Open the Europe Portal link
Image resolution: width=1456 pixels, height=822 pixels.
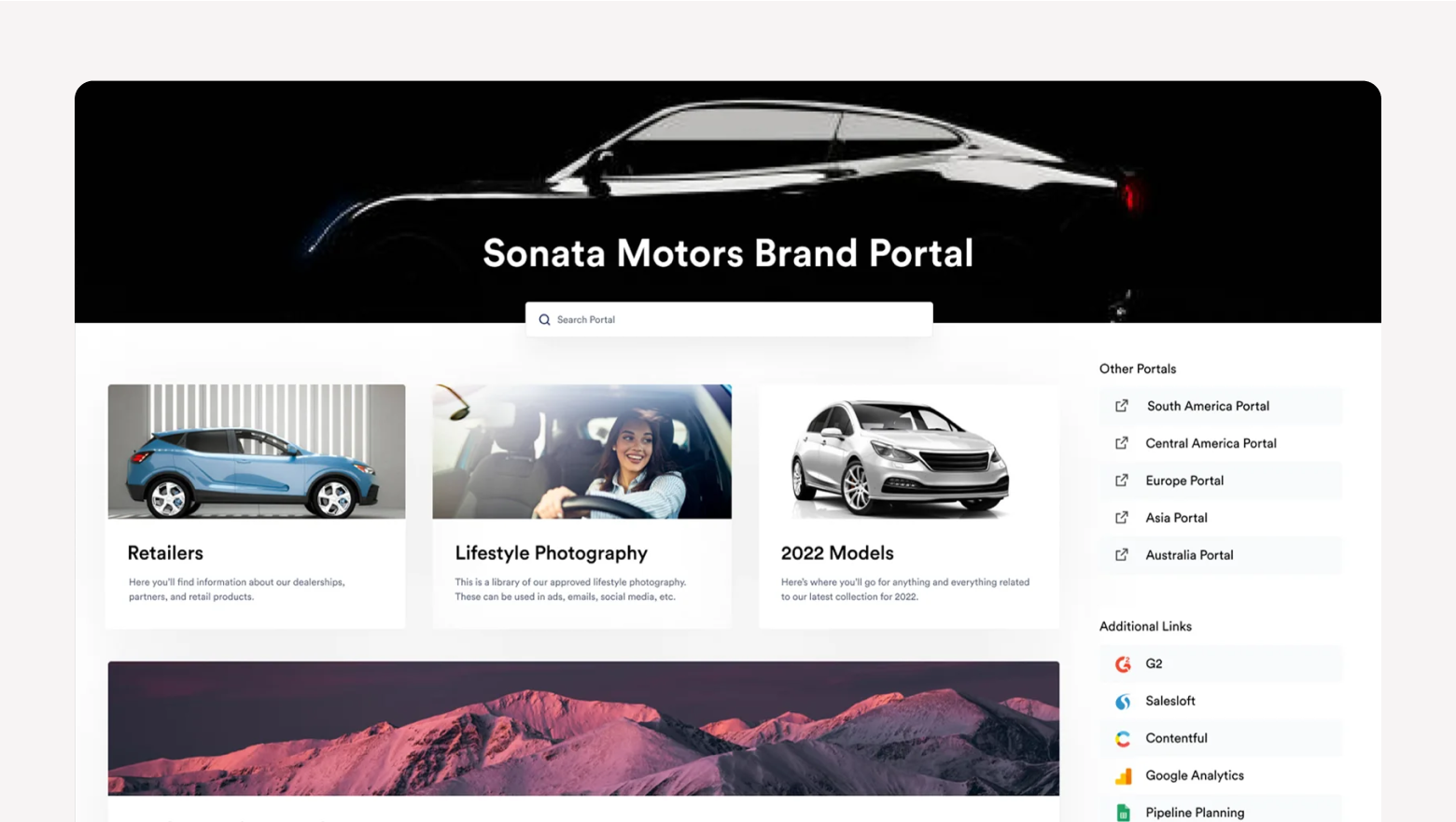coord(1184,481)
